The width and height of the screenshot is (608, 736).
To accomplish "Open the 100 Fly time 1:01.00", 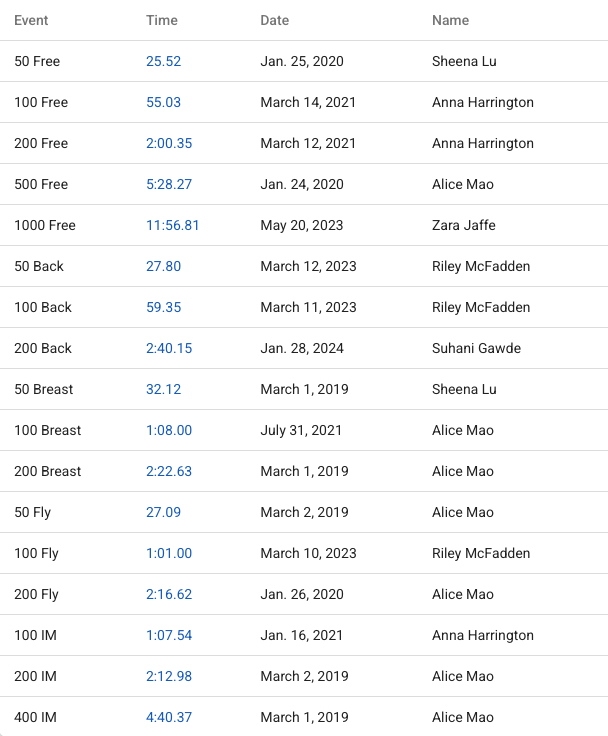I will click(169, 553).
